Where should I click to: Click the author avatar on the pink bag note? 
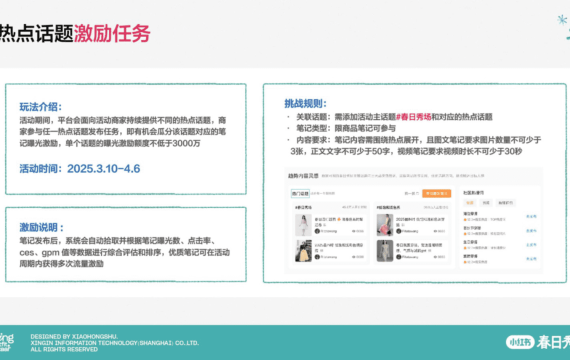pos(398,231)
